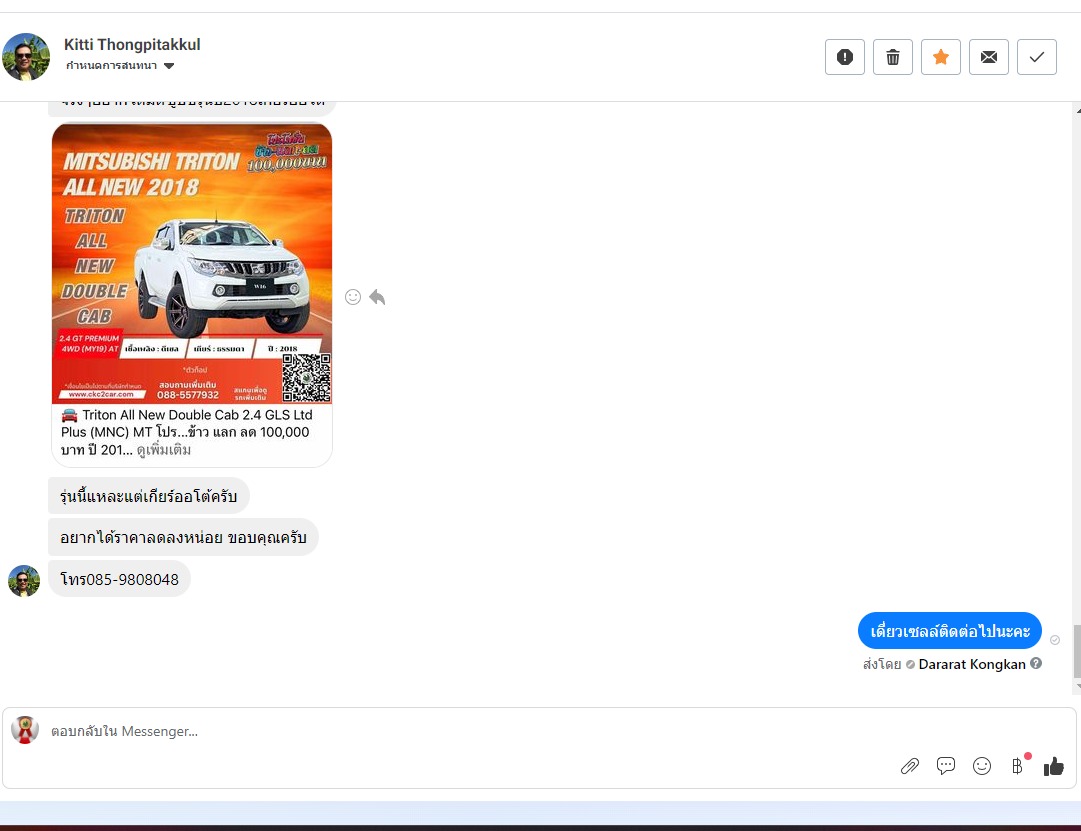Attach a file with paperclip icon
Image resolution: width=1081 pixels, height=831 pixels.
[909, 766]
